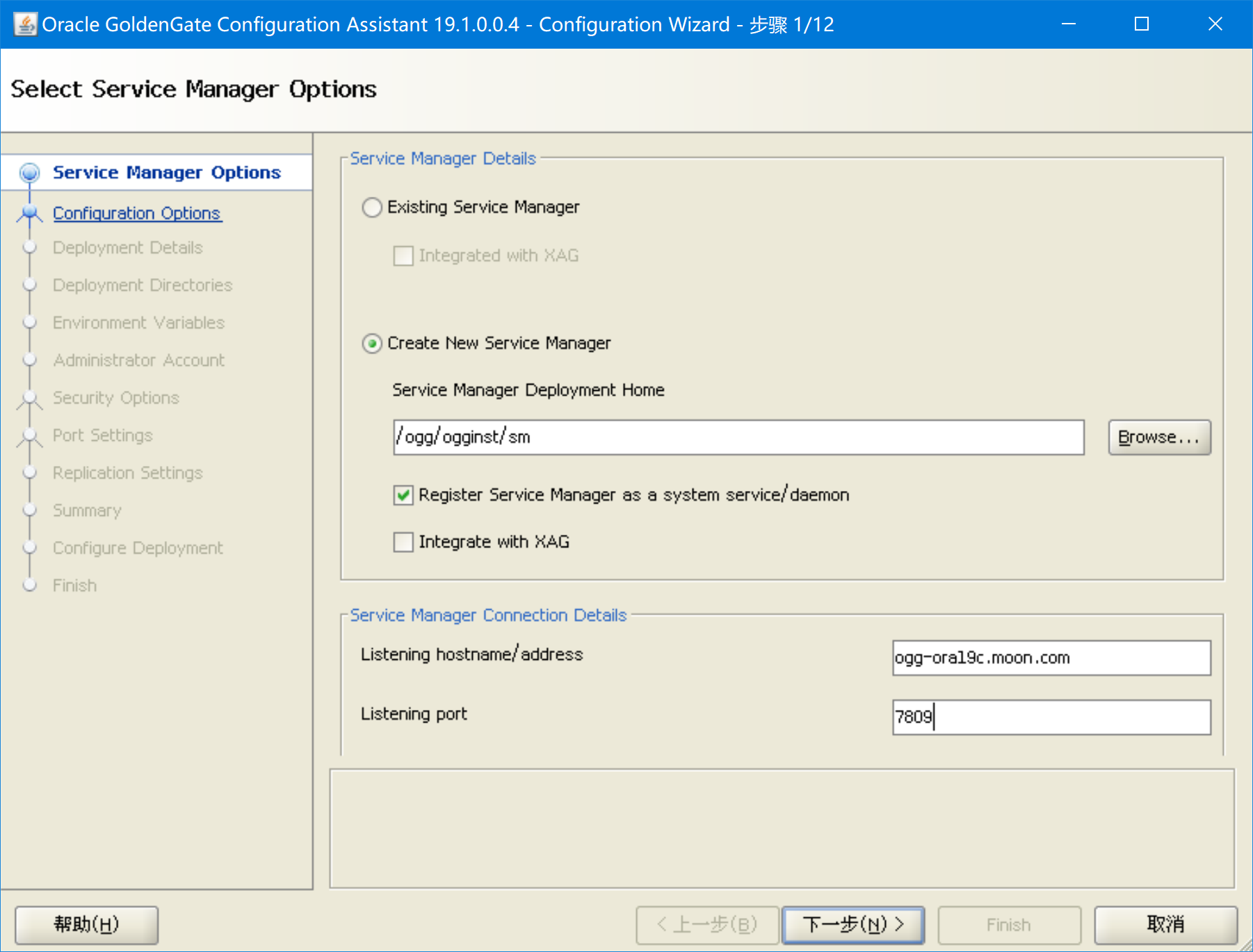The image size is (1253, 952).
Task: Select the Finish step in the sidebar
Action: point(75,586)
